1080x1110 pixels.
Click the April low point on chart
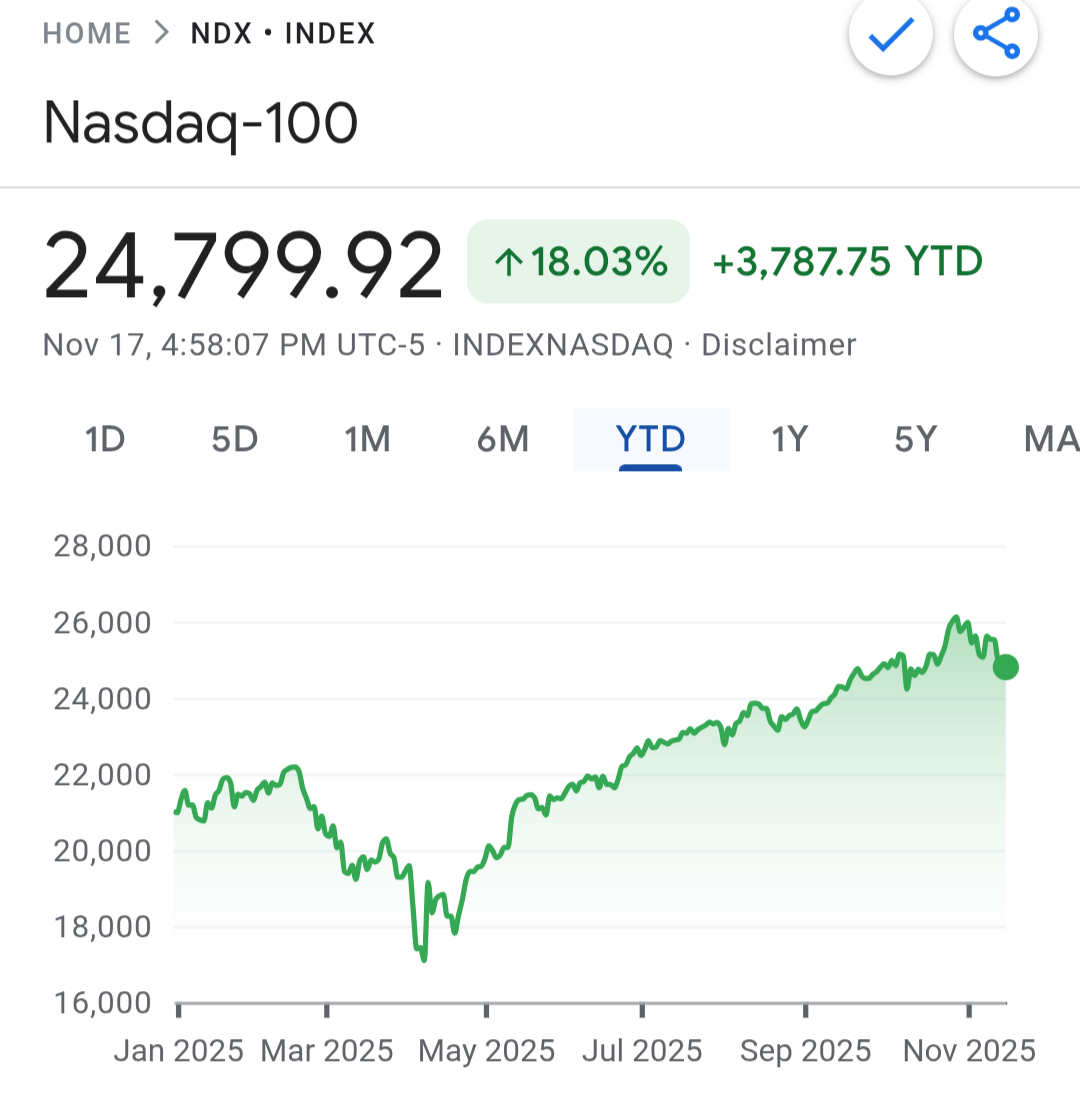click(x=424, y=959)
